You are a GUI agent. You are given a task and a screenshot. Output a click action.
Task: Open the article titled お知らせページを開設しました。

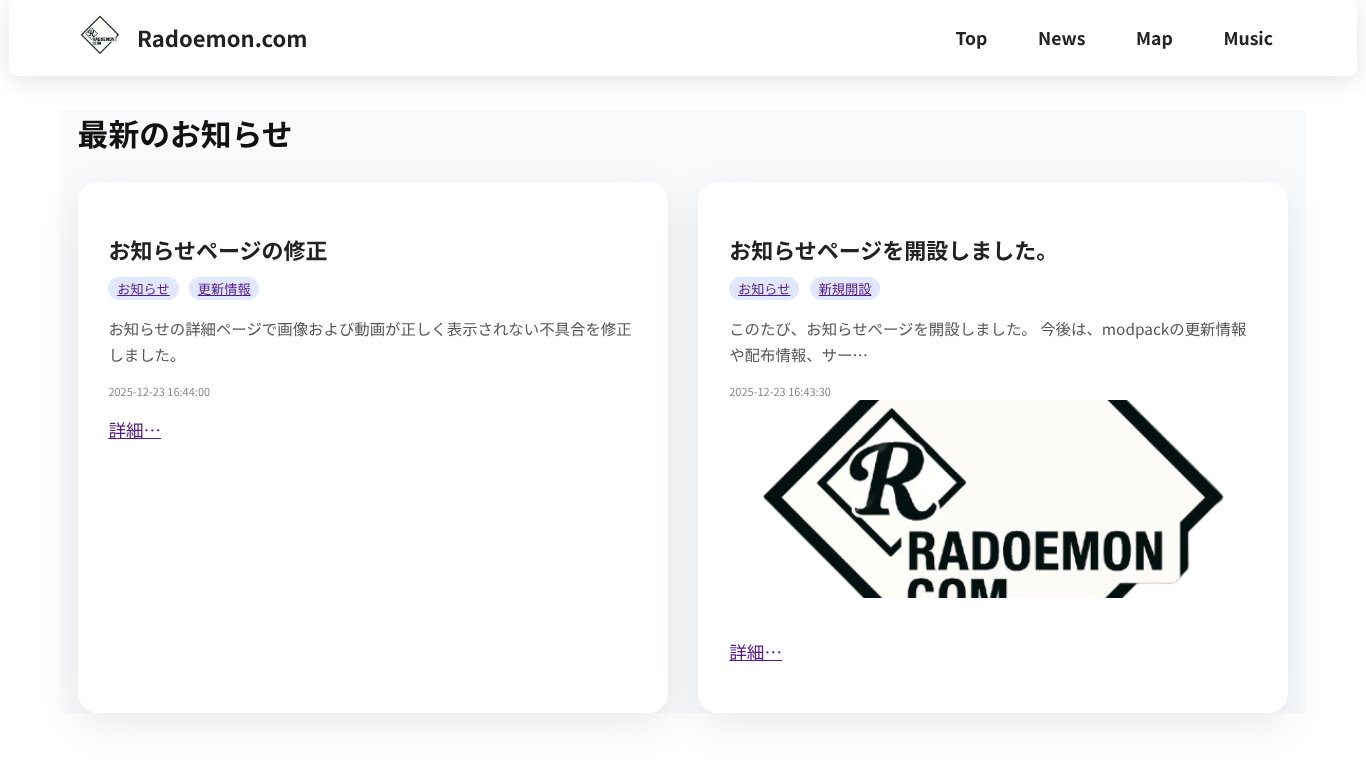891,250
